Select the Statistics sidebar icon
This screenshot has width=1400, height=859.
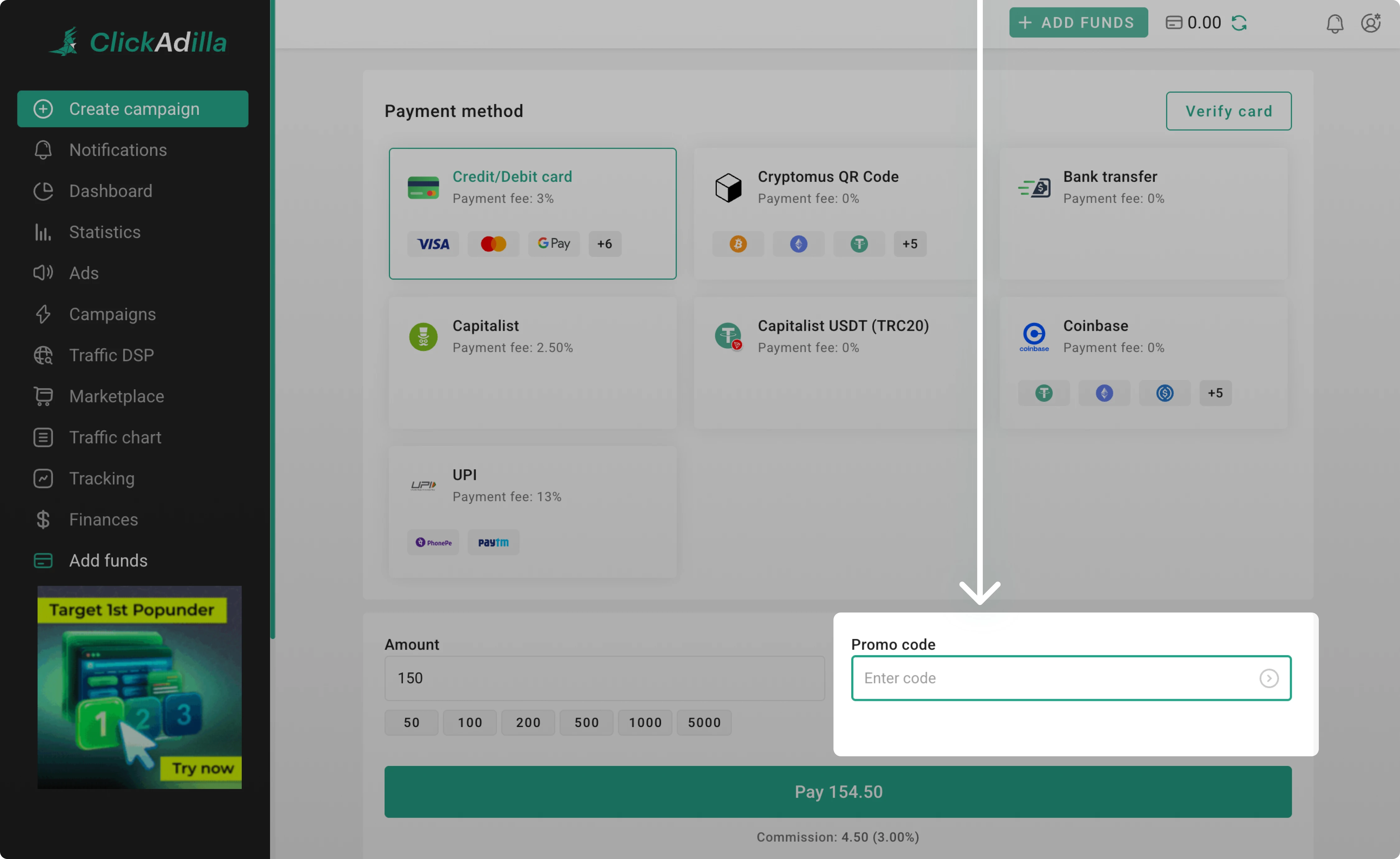pos(43,232)
